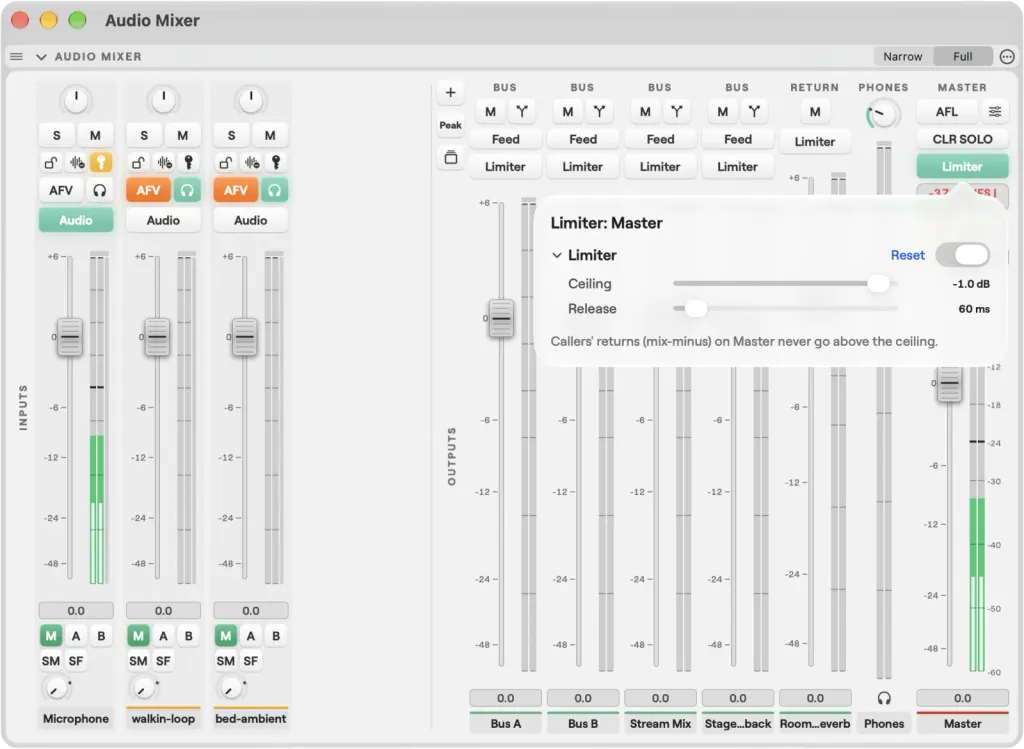This screenshot has height=749, width=1024.
Task: Click the Master 0.0 gain value field
Action: (x=962, y=698)
